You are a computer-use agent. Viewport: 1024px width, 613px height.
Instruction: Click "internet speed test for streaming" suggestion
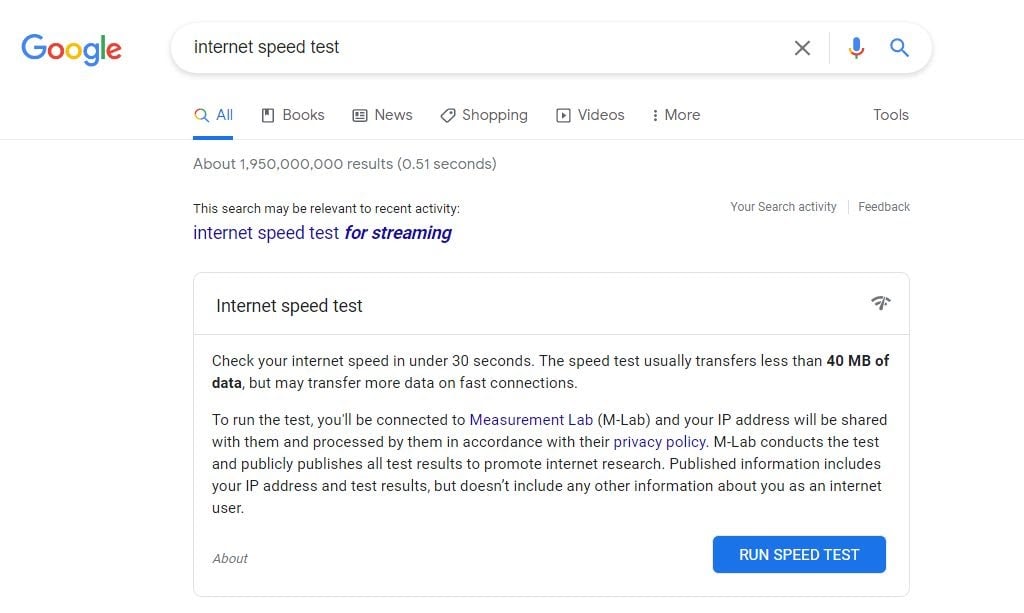[322, 233]
